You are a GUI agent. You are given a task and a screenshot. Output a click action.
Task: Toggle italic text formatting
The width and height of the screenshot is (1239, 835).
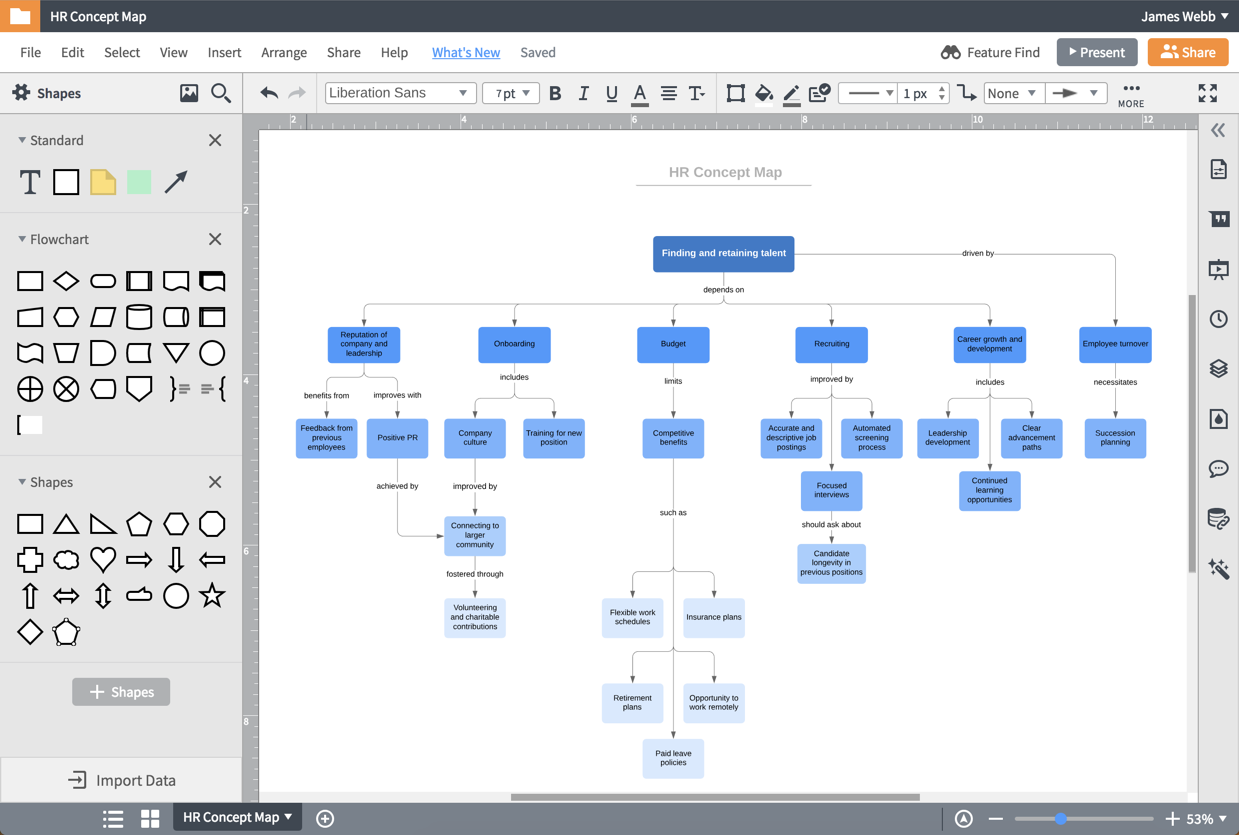point(583,93)
